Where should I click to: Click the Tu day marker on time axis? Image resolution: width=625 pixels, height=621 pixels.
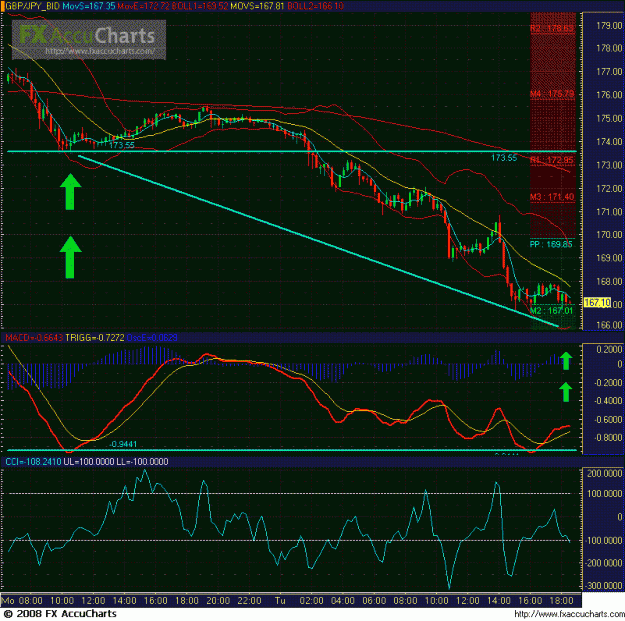tap(280, 600)
